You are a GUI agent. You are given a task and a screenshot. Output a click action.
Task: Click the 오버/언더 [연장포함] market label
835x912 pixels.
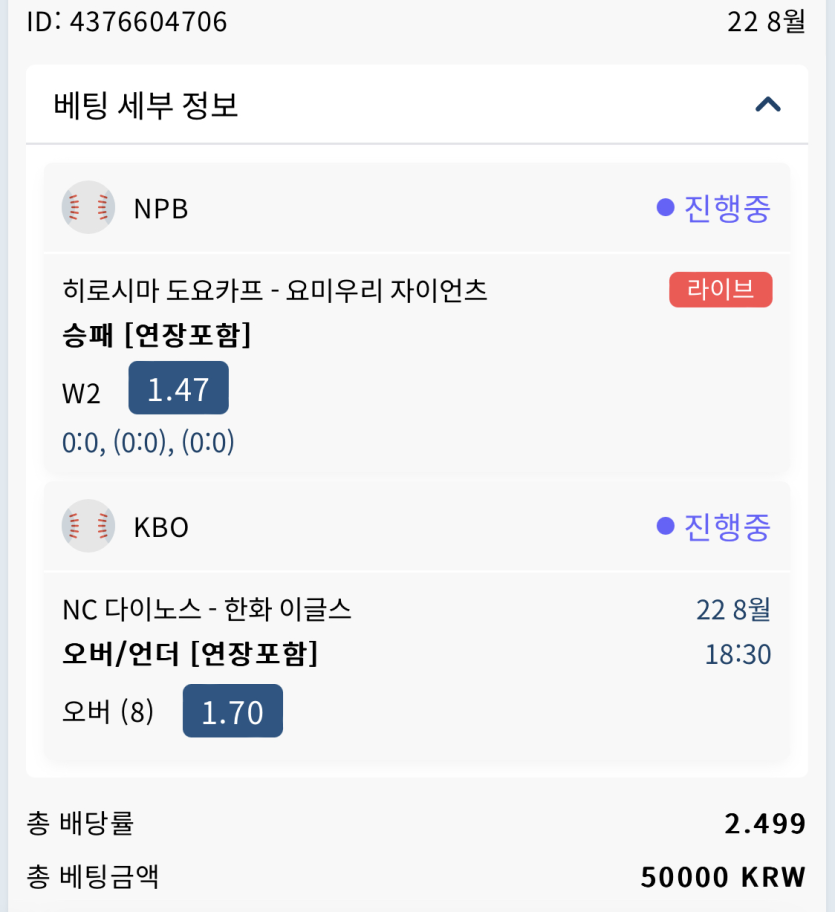click(x=190, y=654)
